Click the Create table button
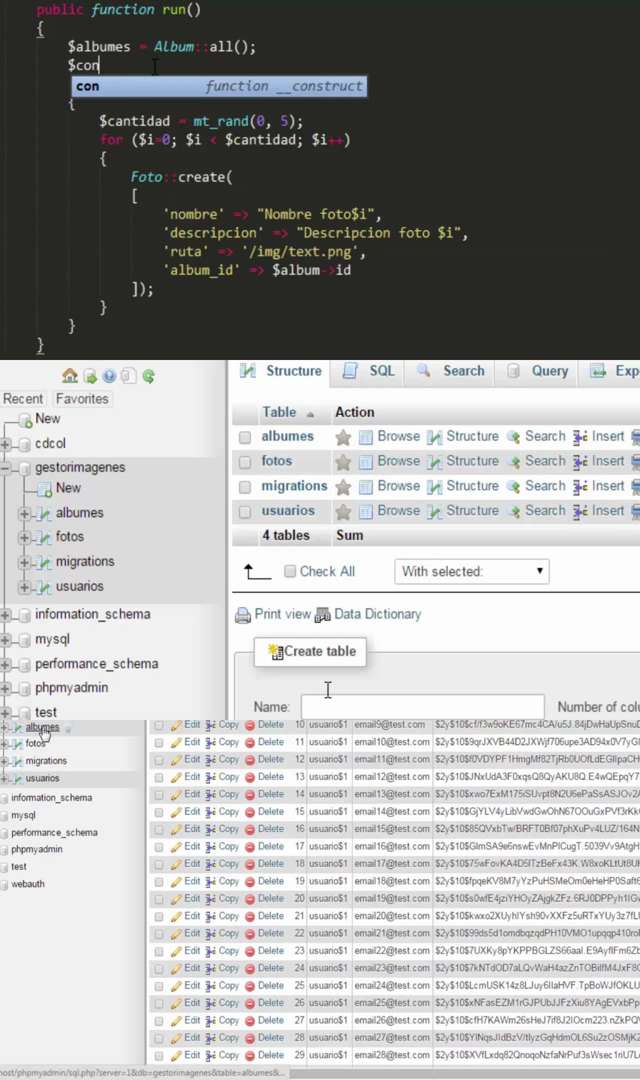 pyautogui.click(x=311, y=652)
